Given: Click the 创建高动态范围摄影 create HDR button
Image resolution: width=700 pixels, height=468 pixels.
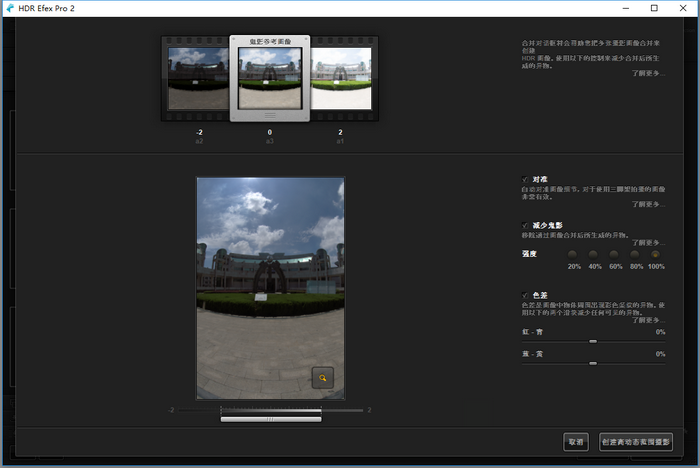Looking at the screenshot, I should click(x=636, y=442).
